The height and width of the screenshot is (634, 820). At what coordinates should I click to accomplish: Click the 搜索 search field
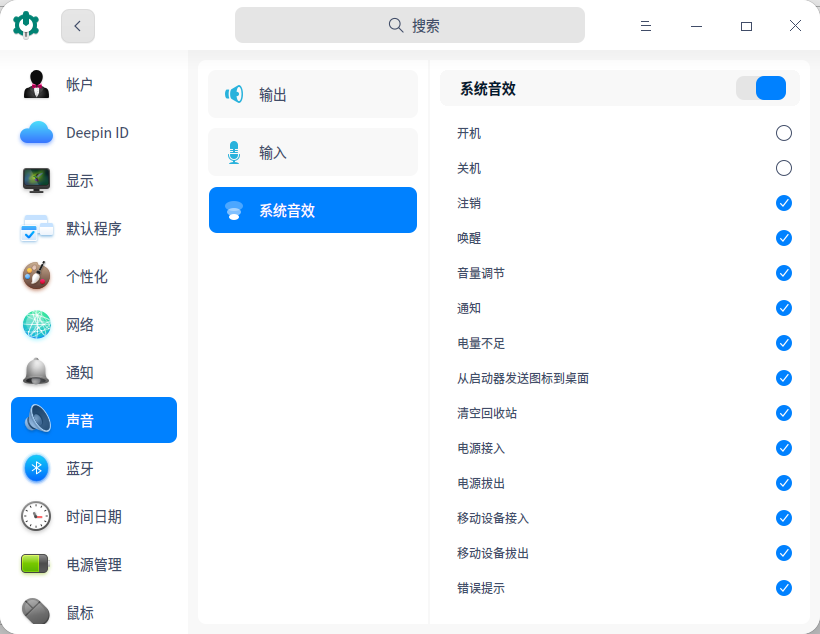(x=410, y=26)
